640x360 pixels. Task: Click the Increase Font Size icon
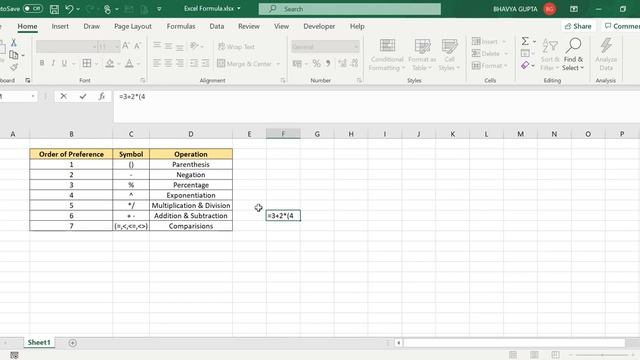(x=126, y=46)
